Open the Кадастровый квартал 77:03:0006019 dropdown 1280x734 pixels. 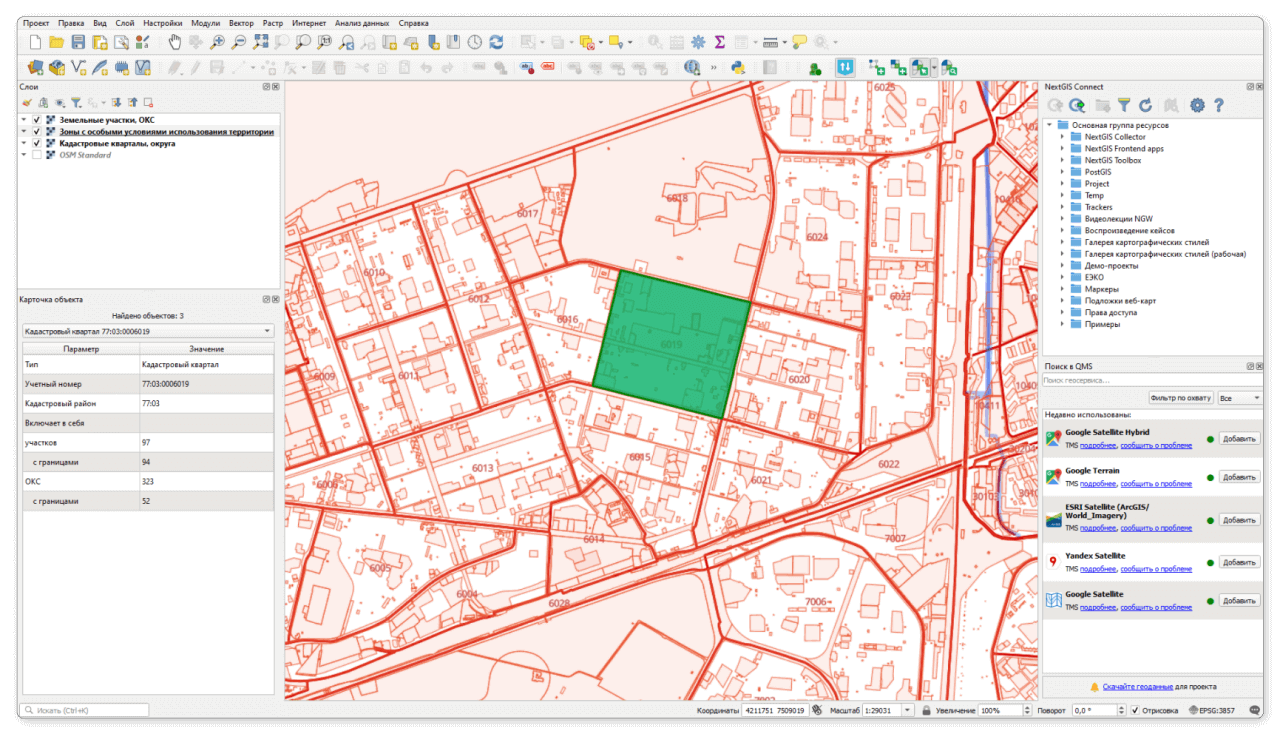point(147,331)
